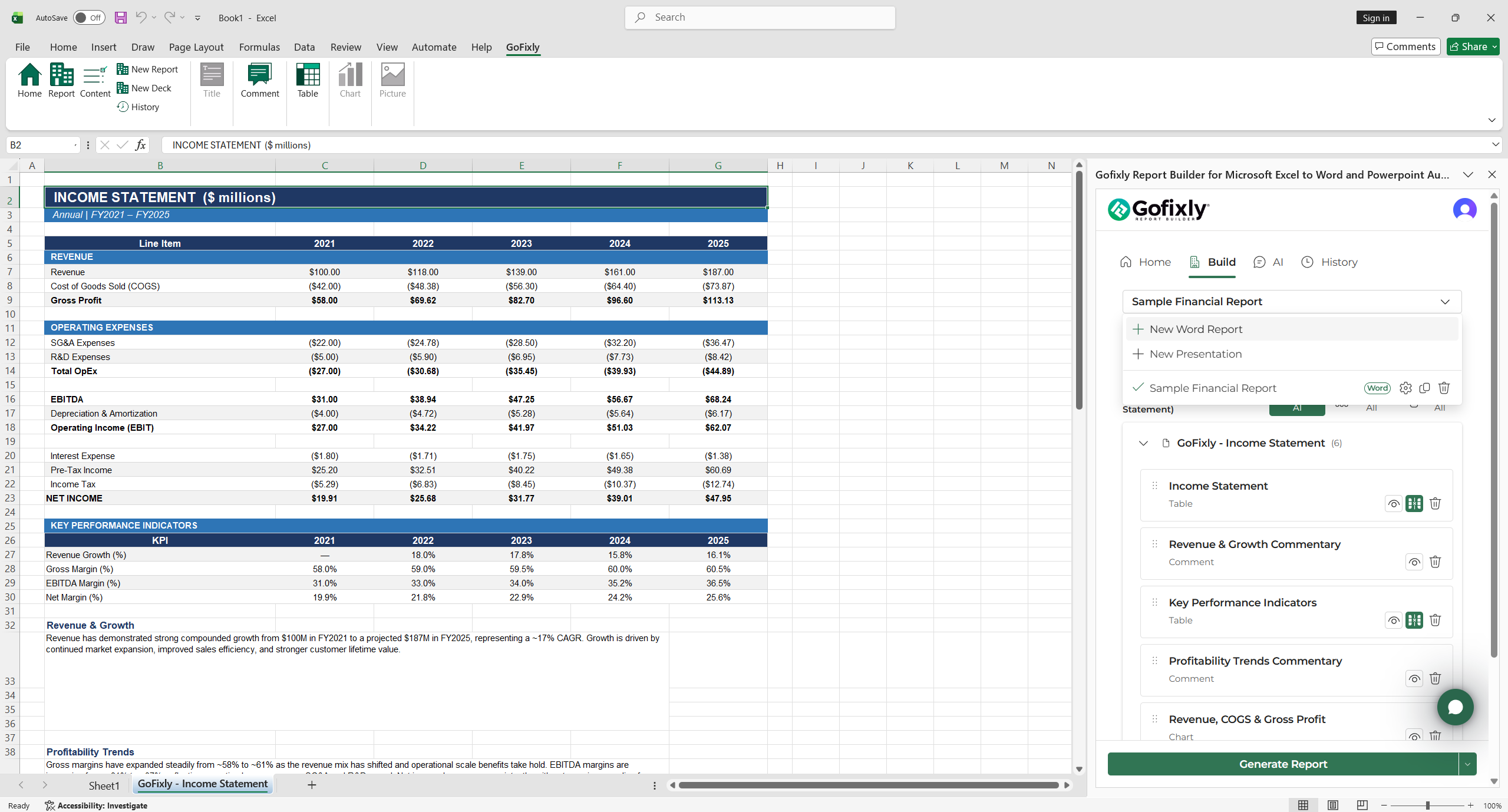1508x812 pixels.
Task: Toggle visibility of Revenue & Growth Commentary
Action: [x=1414, y=562]
